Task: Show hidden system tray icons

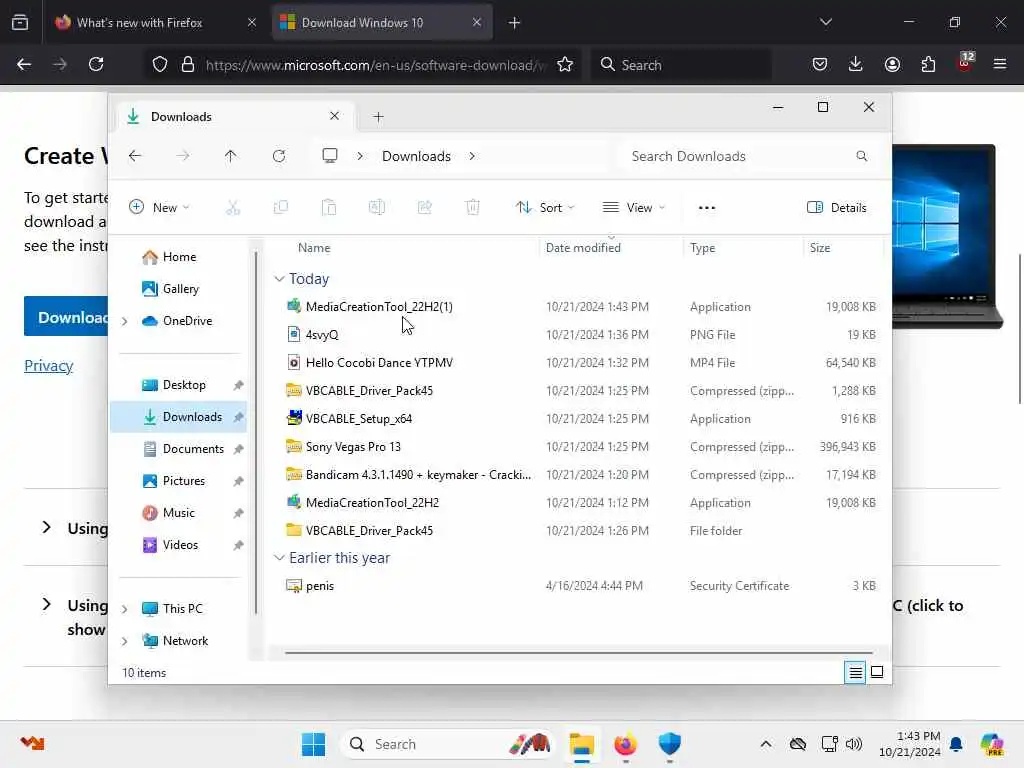Action: (x=766, y=744)
